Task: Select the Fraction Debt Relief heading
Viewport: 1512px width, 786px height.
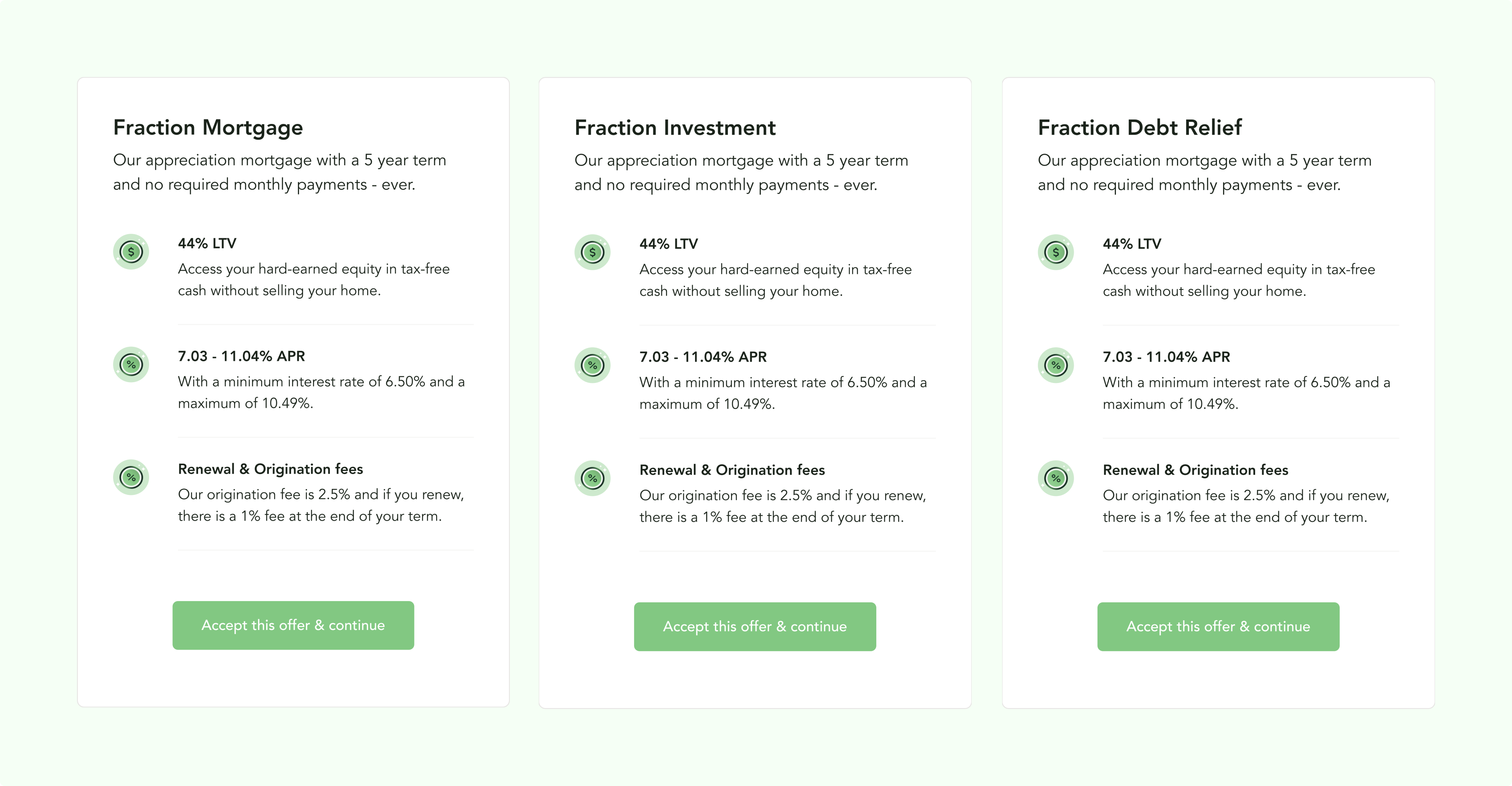Action: 1139,128
